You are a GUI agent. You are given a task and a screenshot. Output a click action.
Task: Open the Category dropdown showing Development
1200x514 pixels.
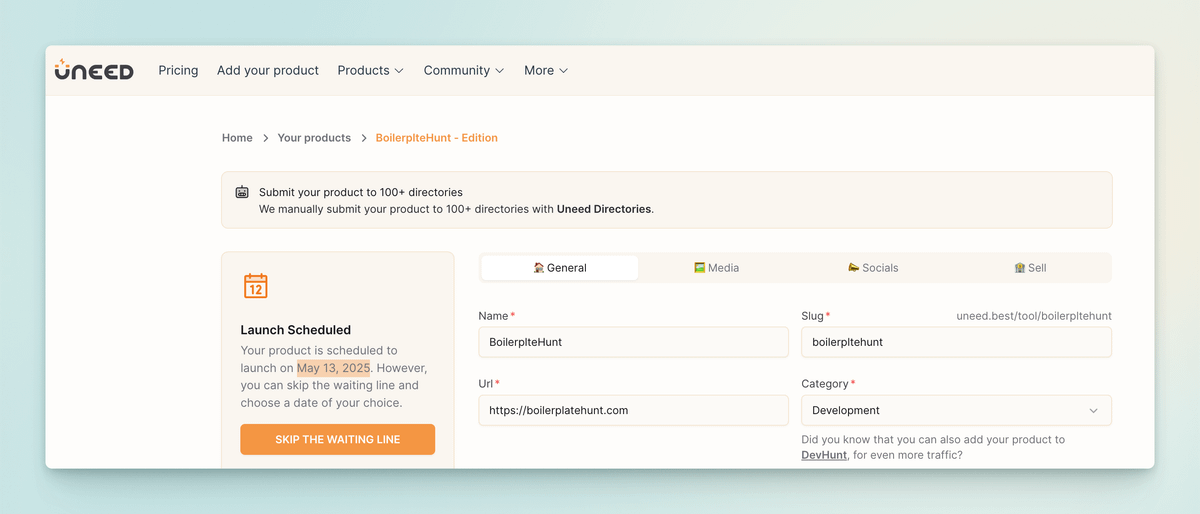956,410
